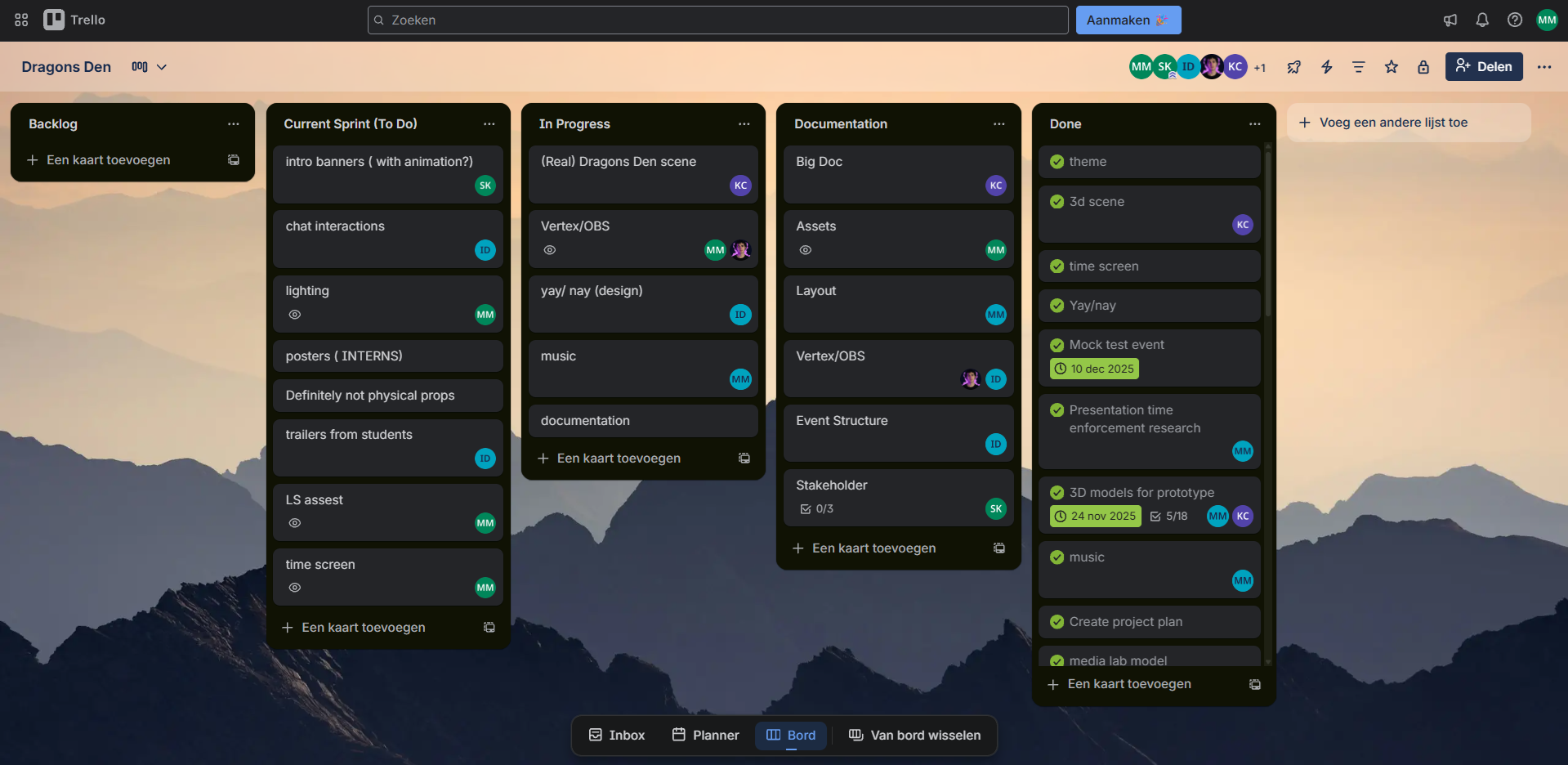Image resolution: width=1568 pixels, height=765 pixels.
Task: Click the ID avatar on Event Structure card
Action: pos(996,445)
